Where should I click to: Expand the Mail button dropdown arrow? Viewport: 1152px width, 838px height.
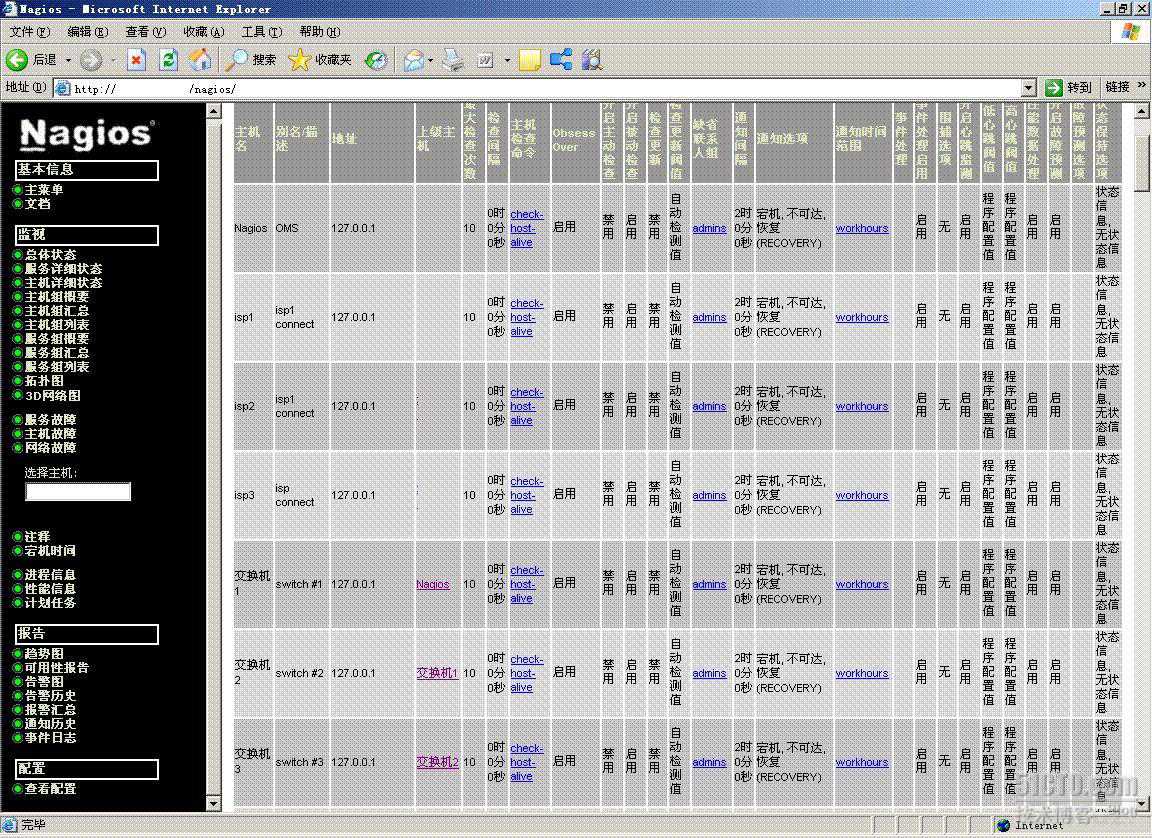pyautogui.click(x=431, y=61)
